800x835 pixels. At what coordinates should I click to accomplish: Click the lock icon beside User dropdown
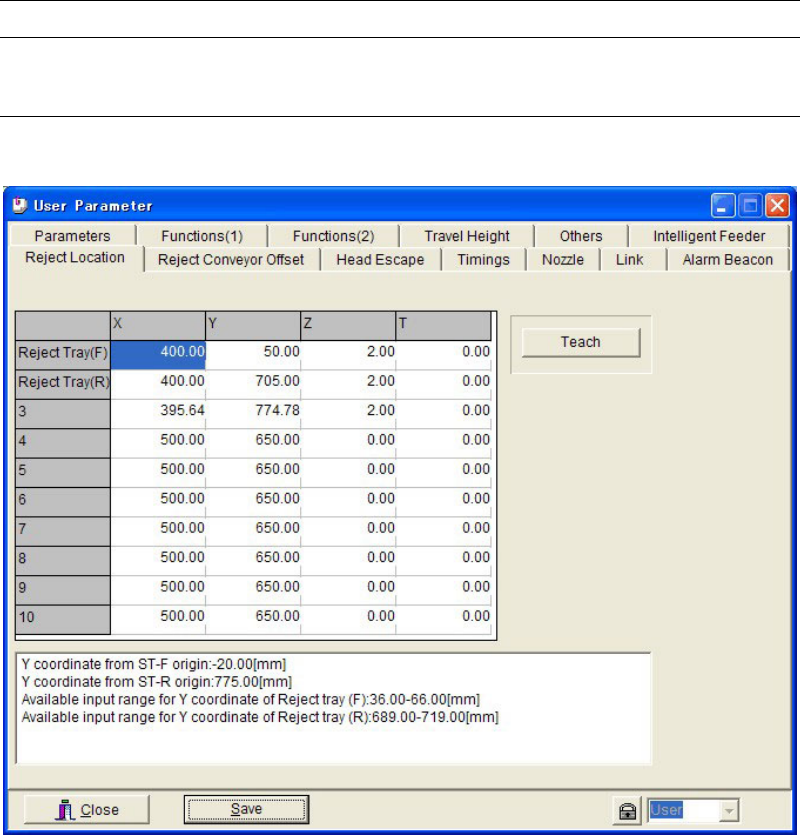pos(626,810)
